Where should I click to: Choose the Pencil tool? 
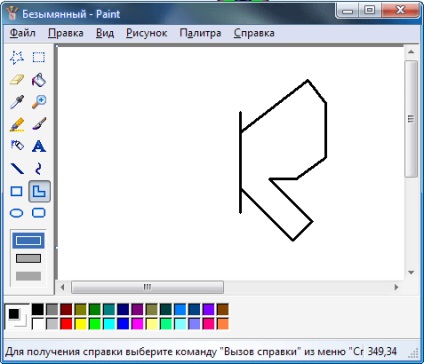[x=17, y=124]
